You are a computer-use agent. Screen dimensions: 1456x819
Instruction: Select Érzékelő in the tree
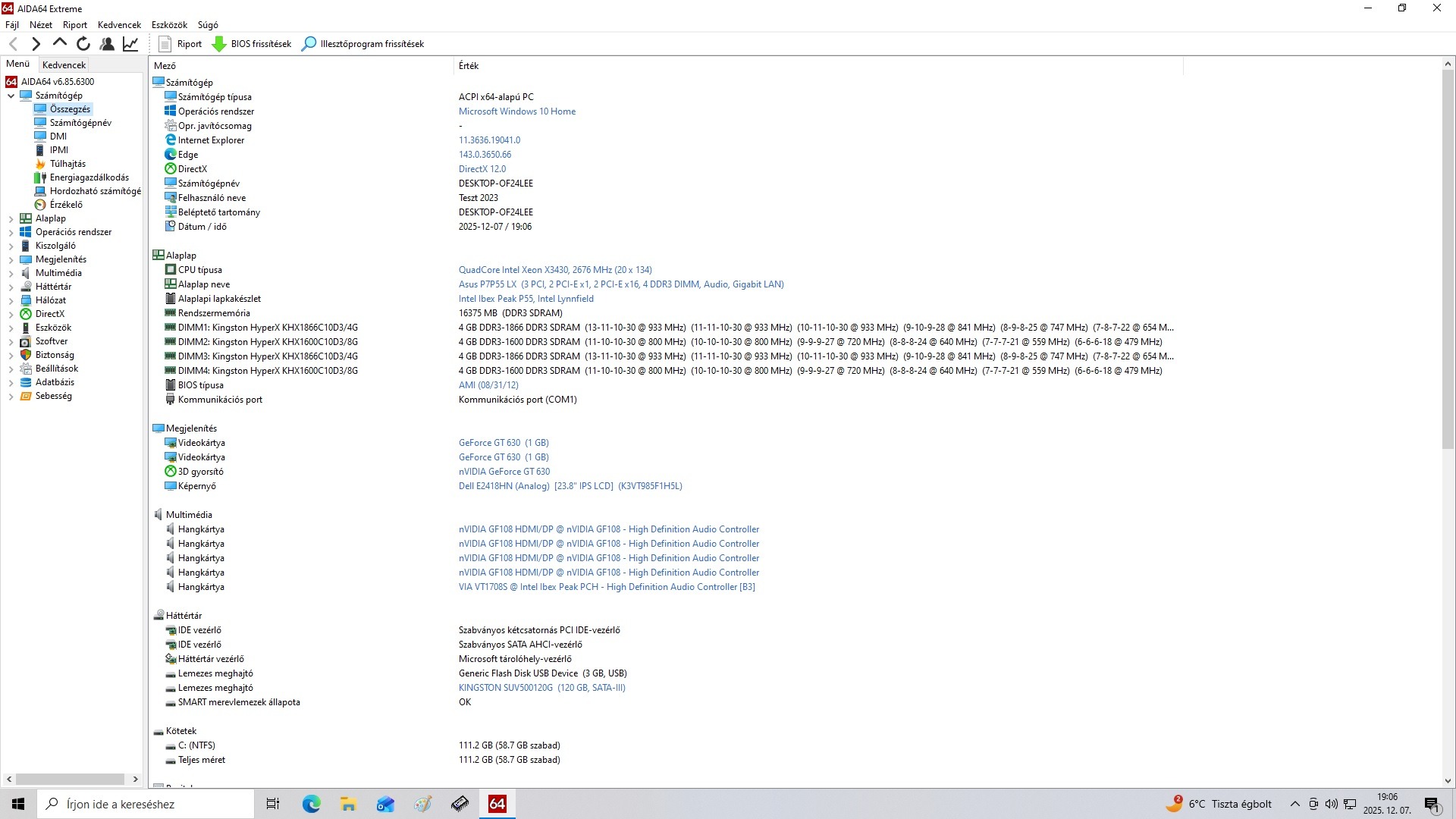(x=66, y=205)
